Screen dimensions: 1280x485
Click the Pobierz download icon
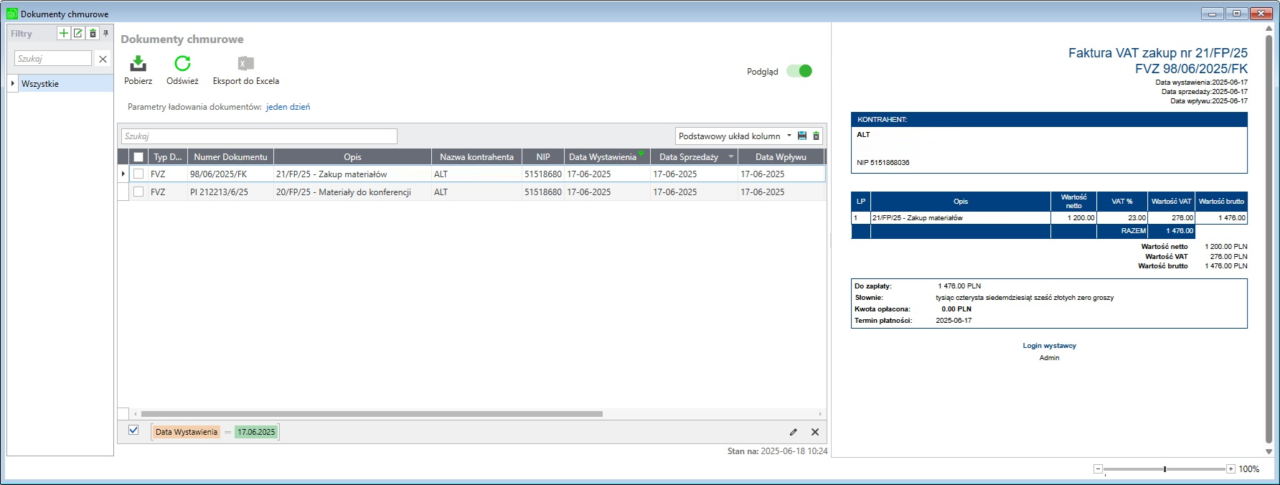click(138, 64)
